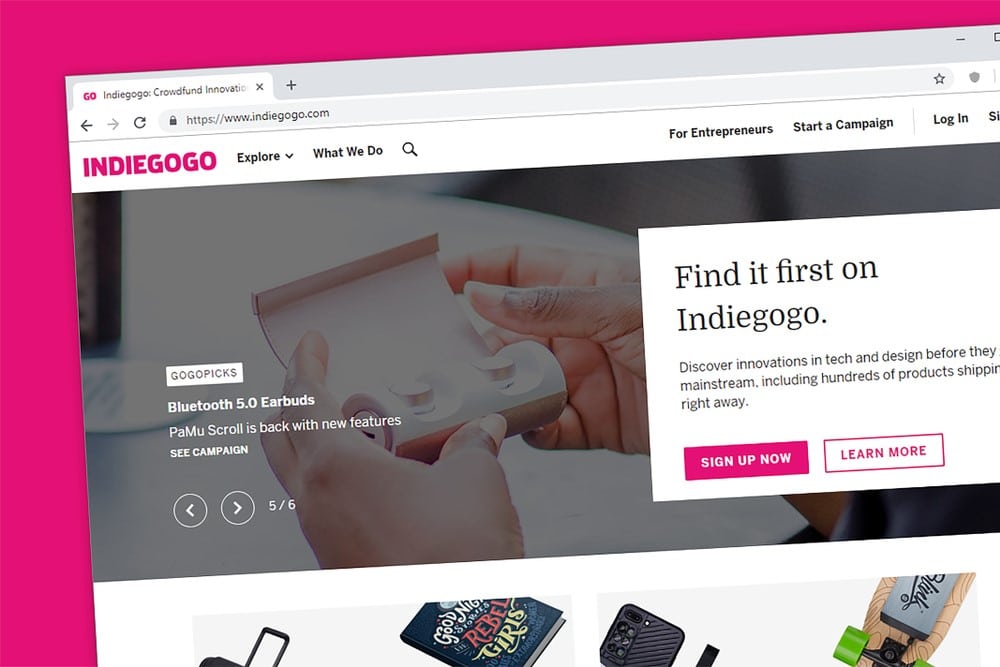Go to previous carousel slide
The width and height of the screenshot is (1000, 667).
click(190, 510)
